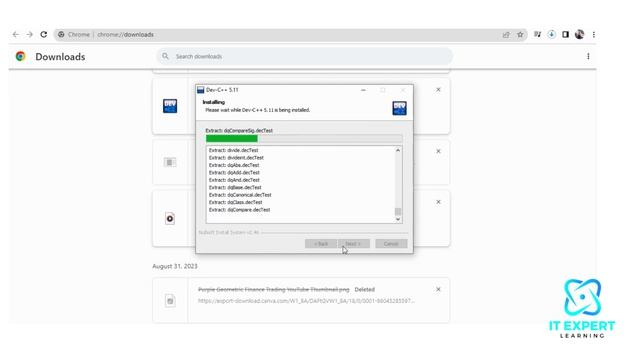Click the installer progress bar
The width and height of the screenshot is (640, 360).
pyautogui.click(x=304, y=139)
